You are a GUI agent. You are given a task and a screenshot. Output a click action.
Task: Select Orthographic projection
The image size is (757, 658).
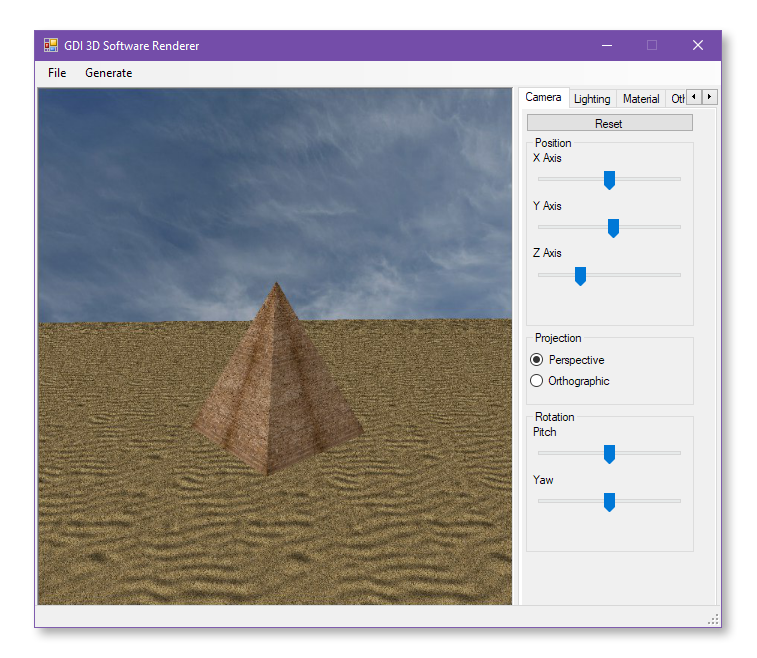(570, 381)
